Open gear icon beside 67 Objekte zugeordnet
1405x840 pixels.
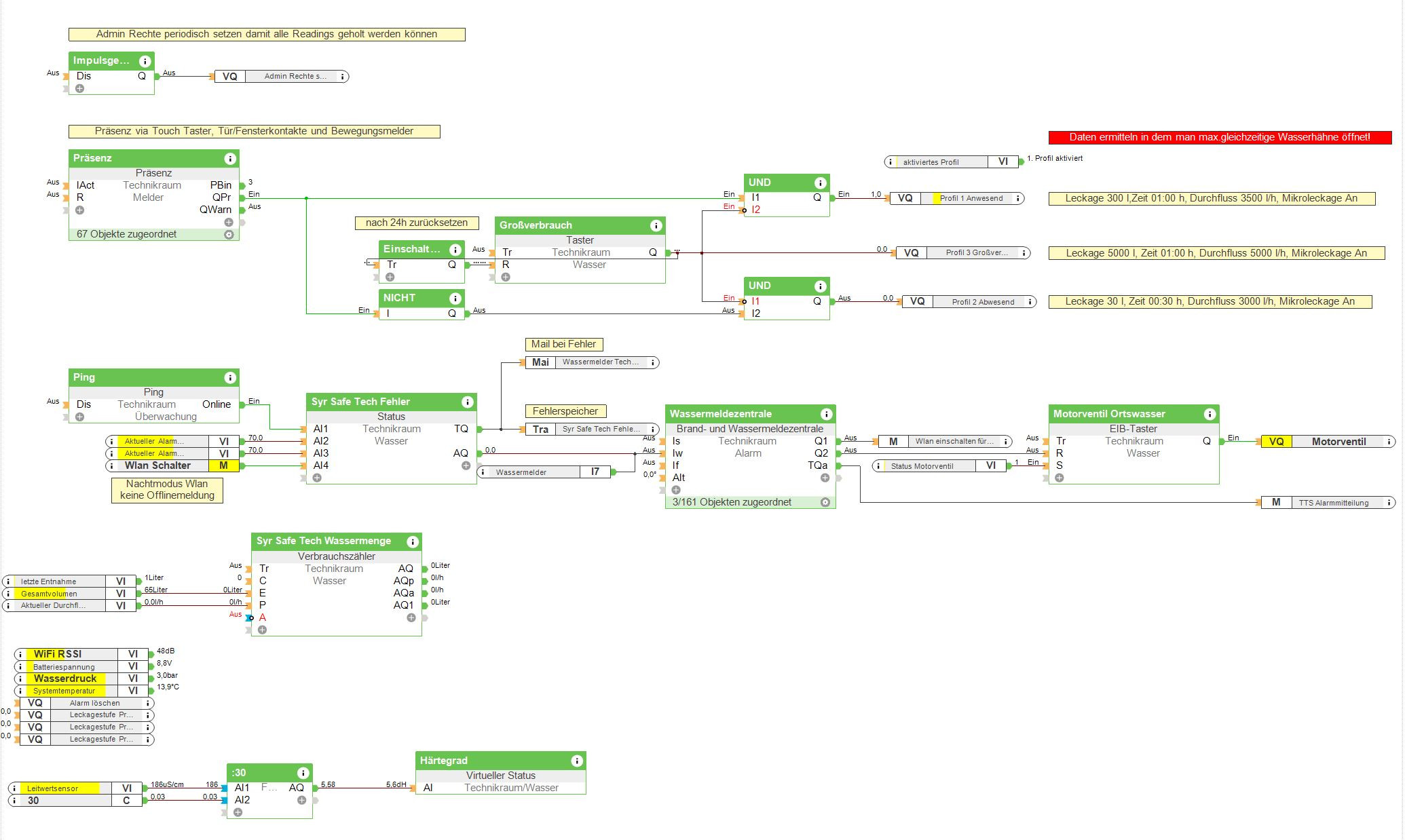229,234
